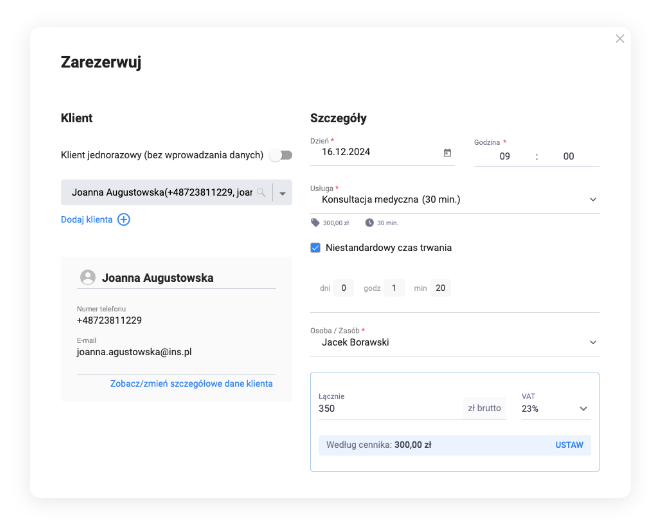Close the reservation dialog with X
This screenshot has width=661, height=531.
[x=619, y=39]
